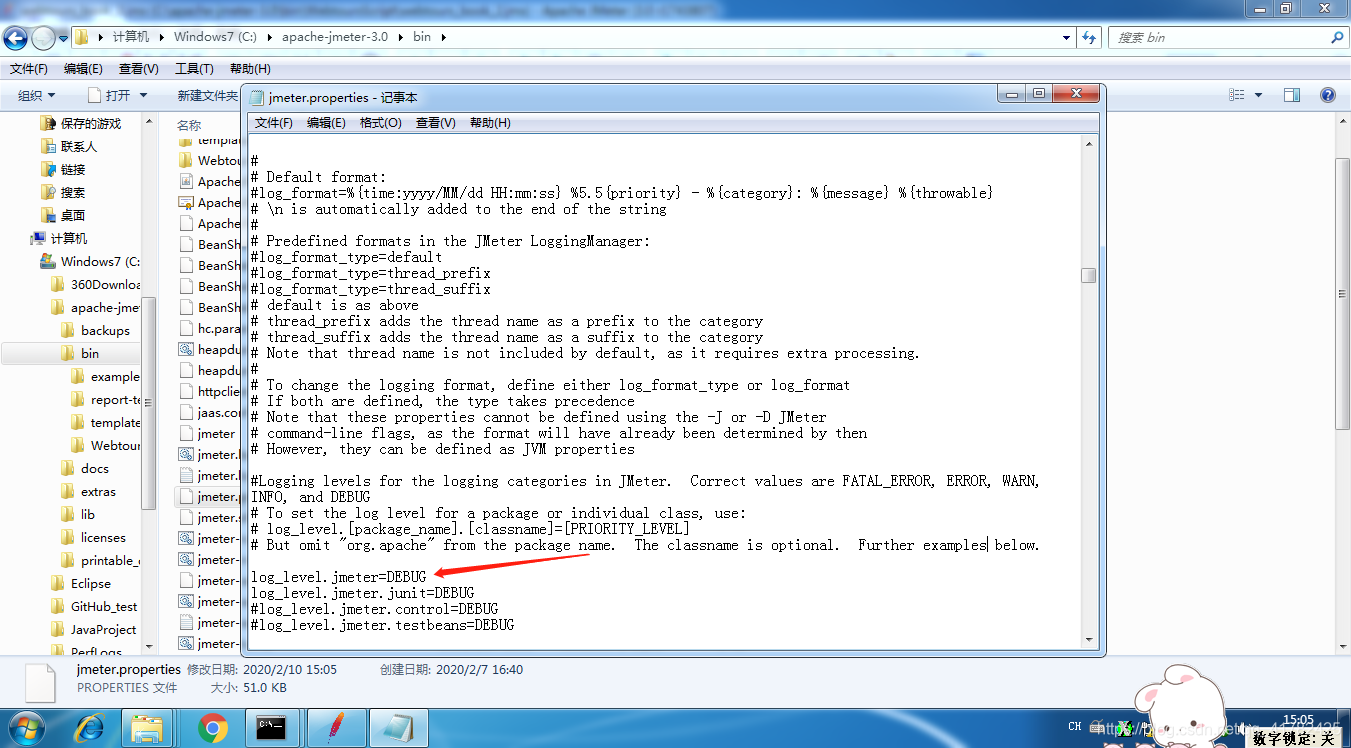Open Notepad 帮助(H) menu
1351x748 pixels.
(489, 122)
